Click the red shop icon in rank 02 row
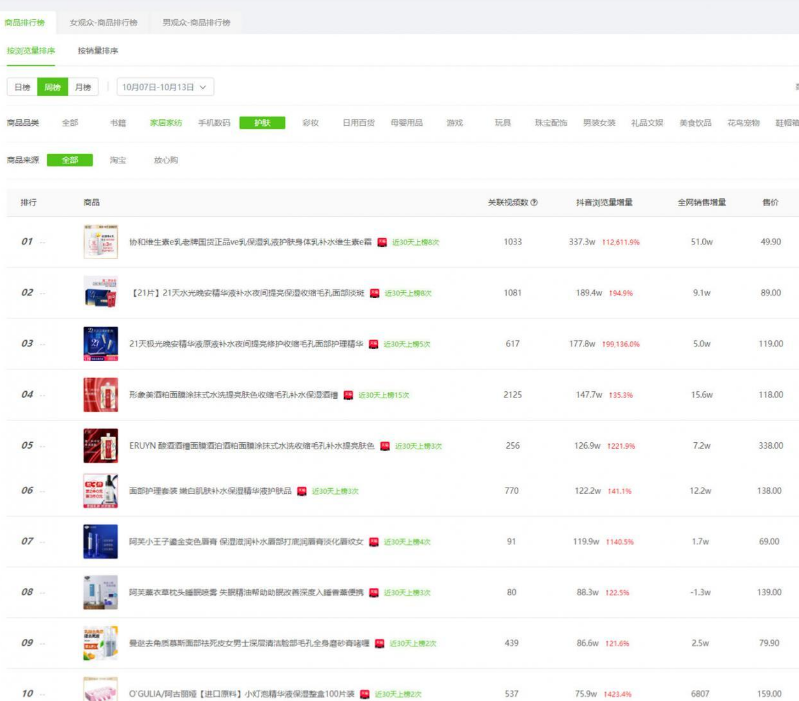This screenshot has height=701, width=799. 375,293
